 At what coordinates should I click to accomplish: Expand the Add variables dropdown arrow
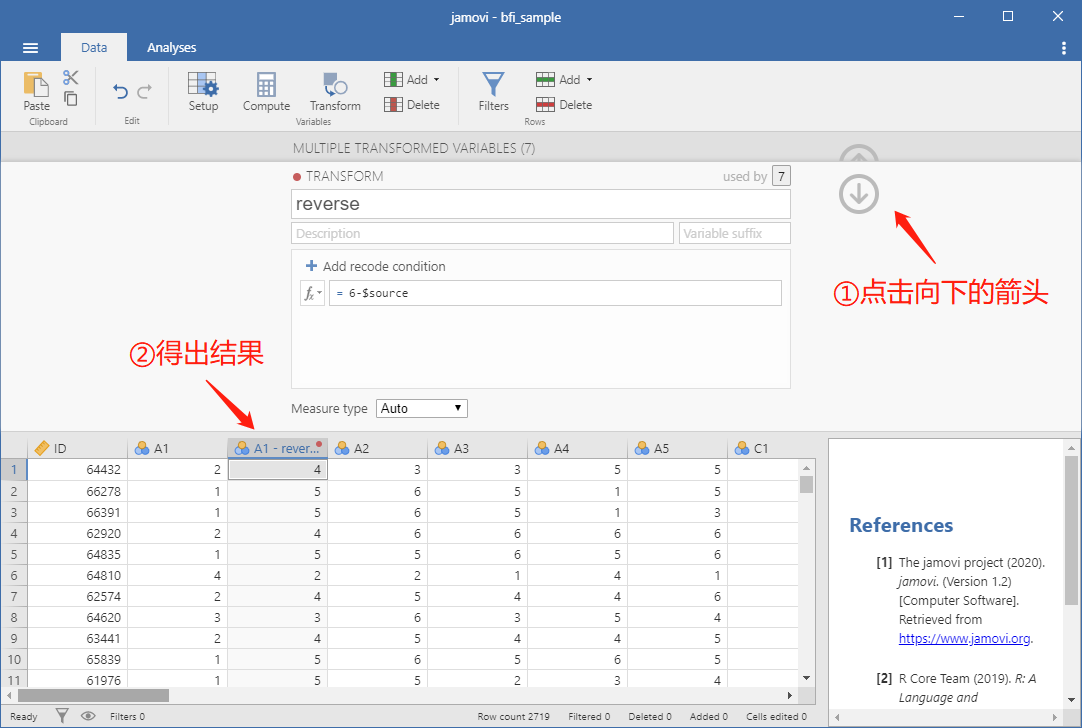pyautogui.click(x=436, y=80)
